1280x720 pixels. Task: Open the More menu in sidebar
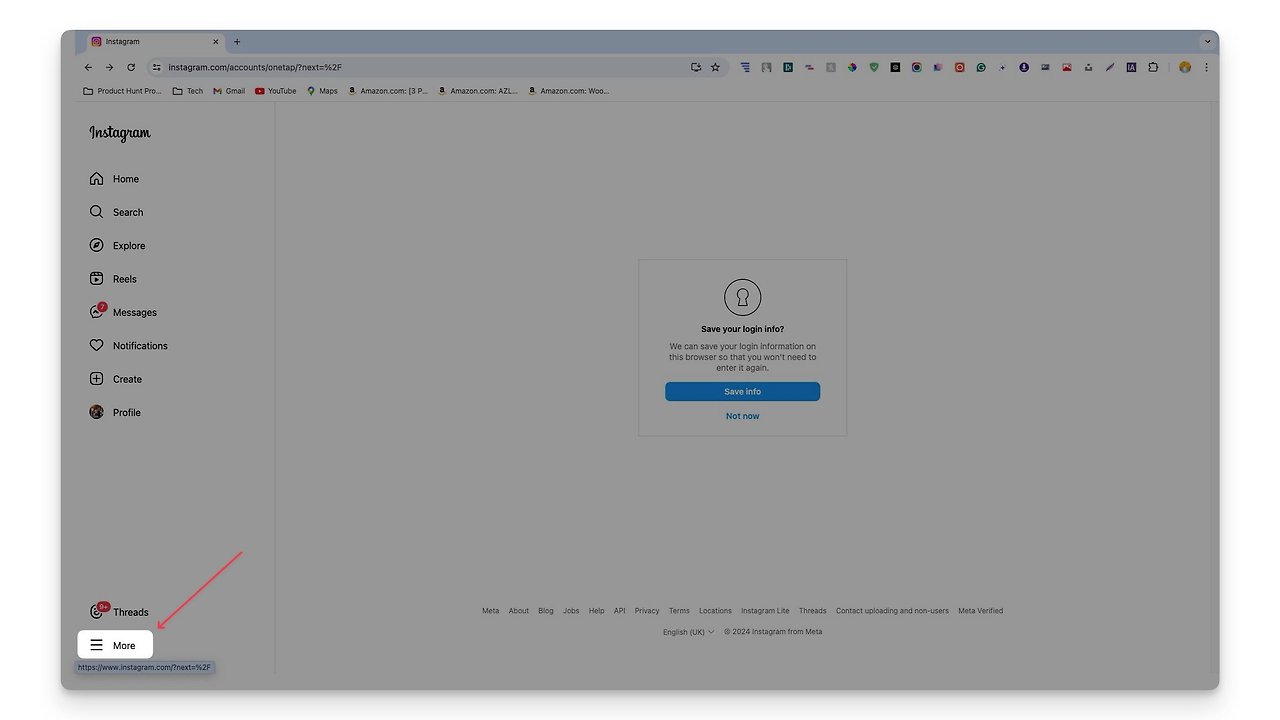115,645
